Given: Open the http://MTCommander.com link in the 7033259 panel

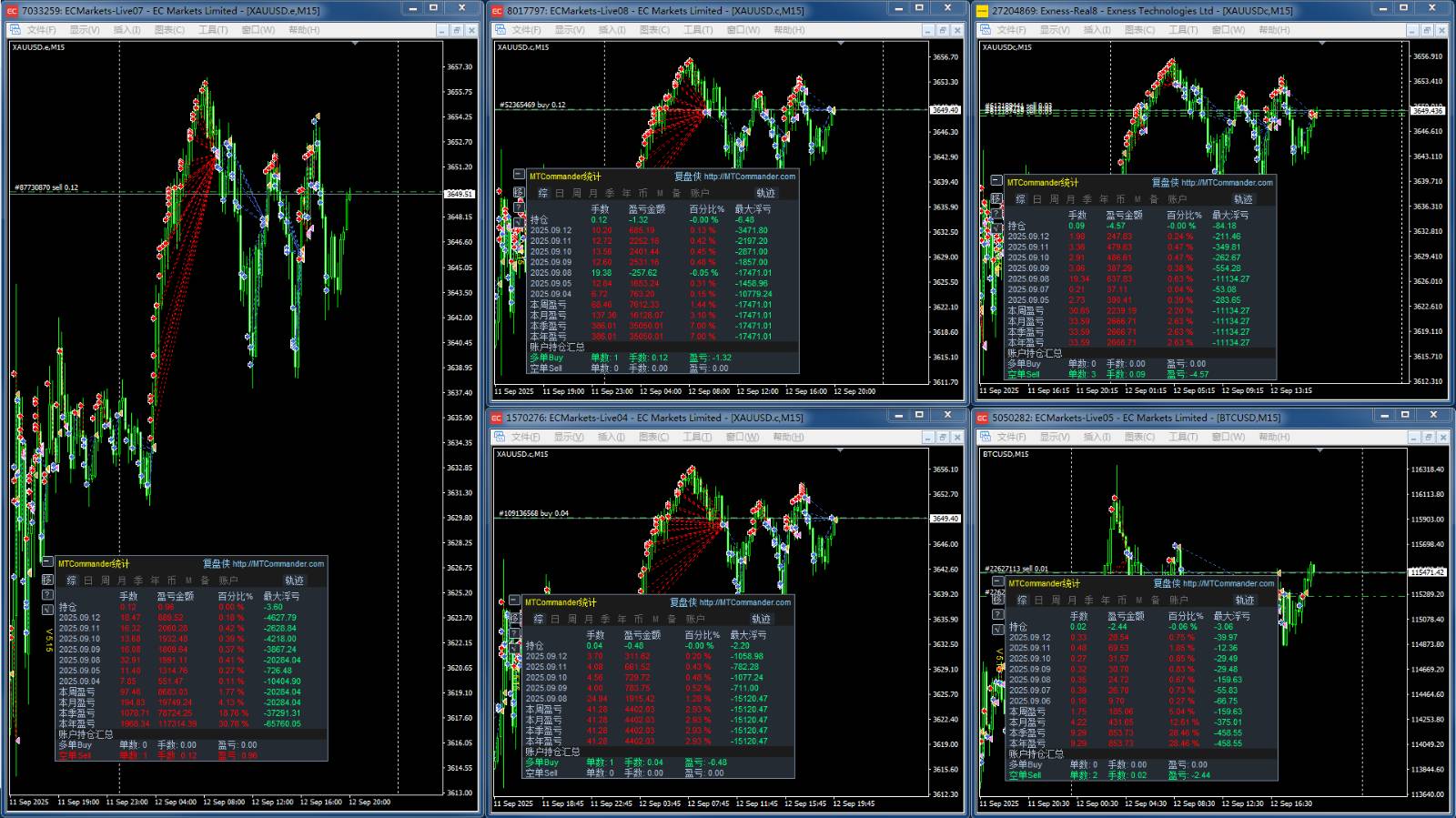Looking at the screenshot, I should pyautogui.click(x=278, y=564).
